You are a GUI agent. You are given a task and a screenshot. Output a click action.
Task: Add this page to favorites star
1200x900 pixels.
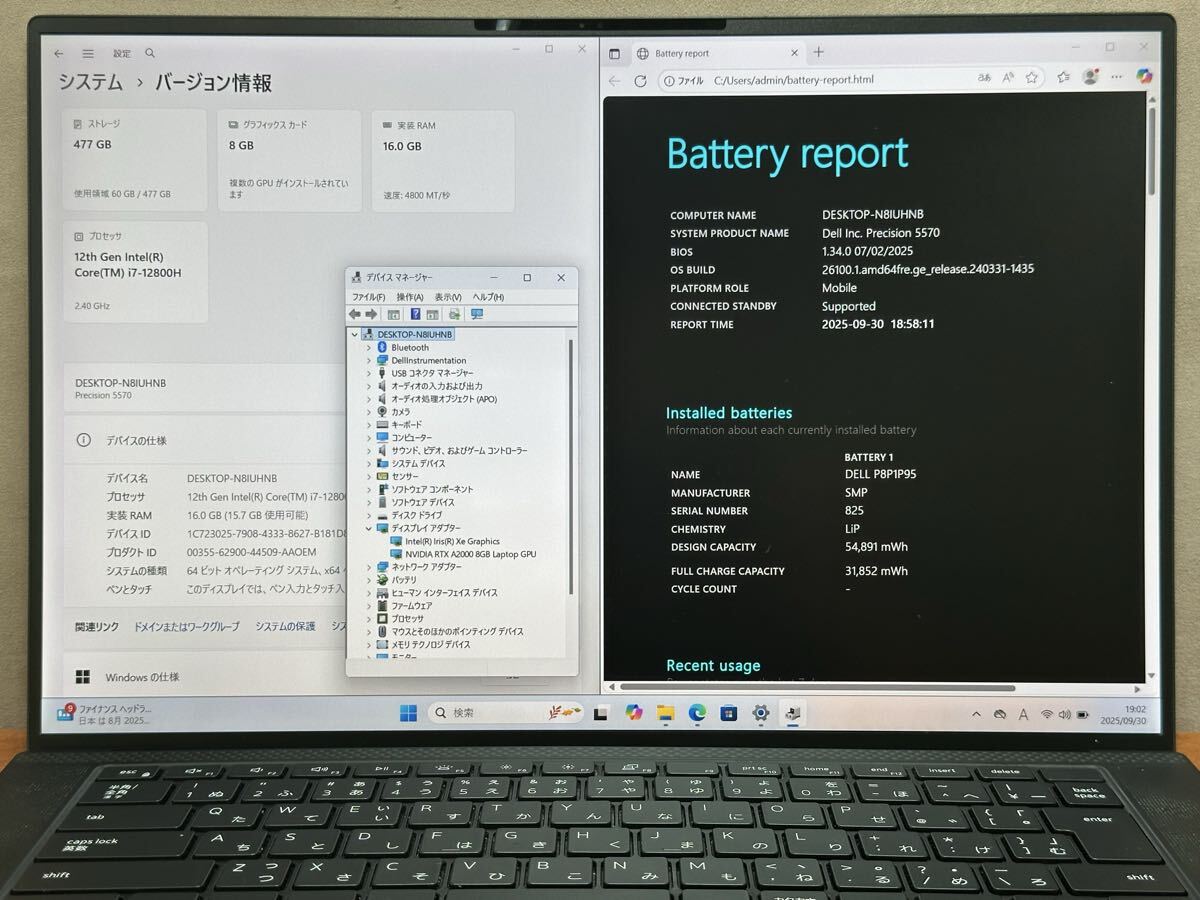click(x=1032, y=78)
